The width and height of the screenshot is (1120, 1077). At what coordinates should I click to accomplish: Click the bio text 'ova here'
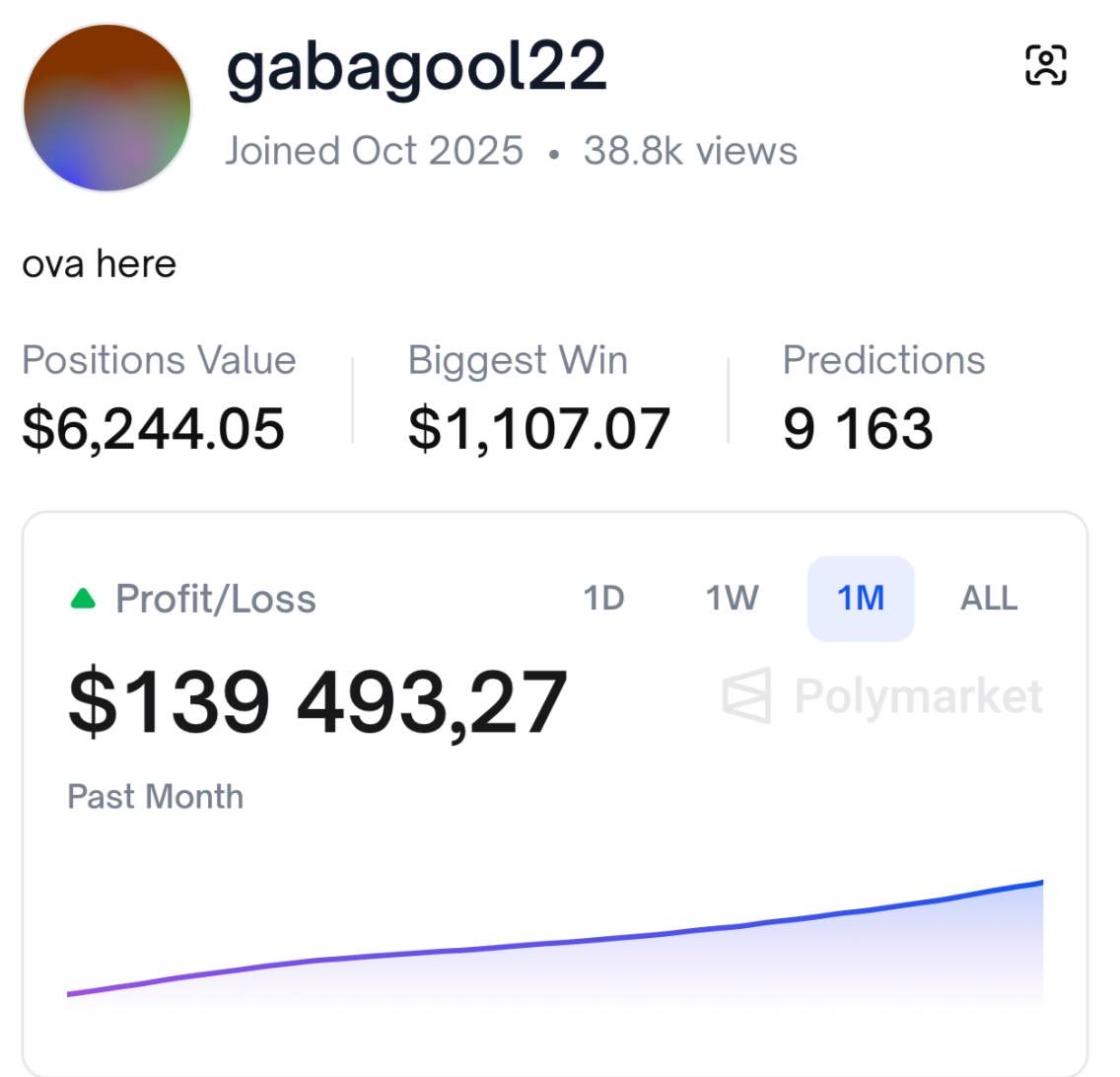100,263
